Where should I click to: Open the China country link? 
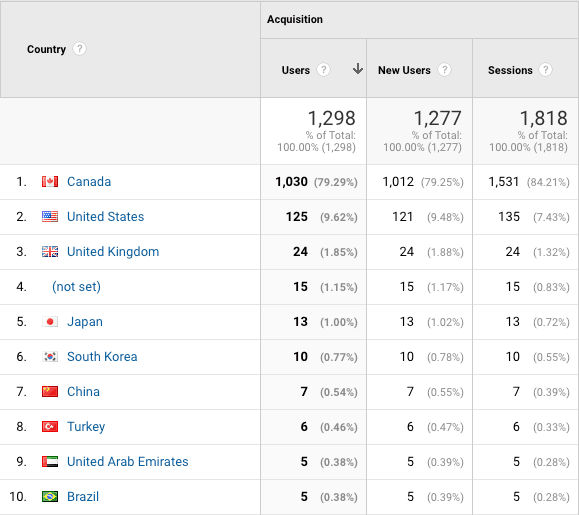[83, 392]
